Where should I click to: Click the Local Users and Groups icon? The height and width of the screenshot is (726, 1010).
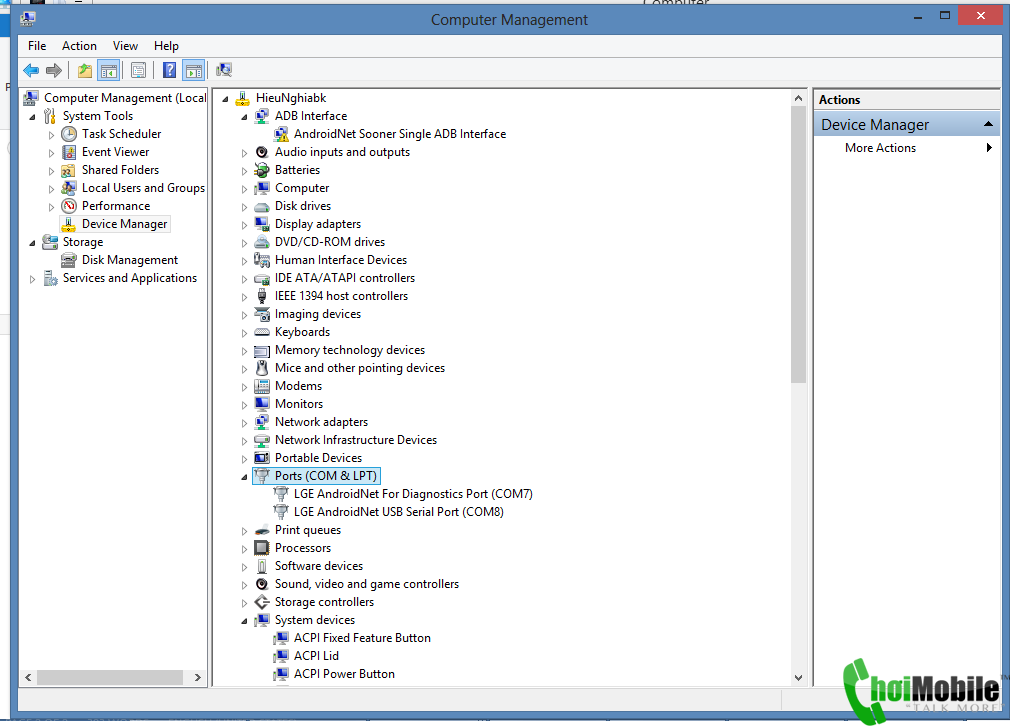(x=69, y=188)
